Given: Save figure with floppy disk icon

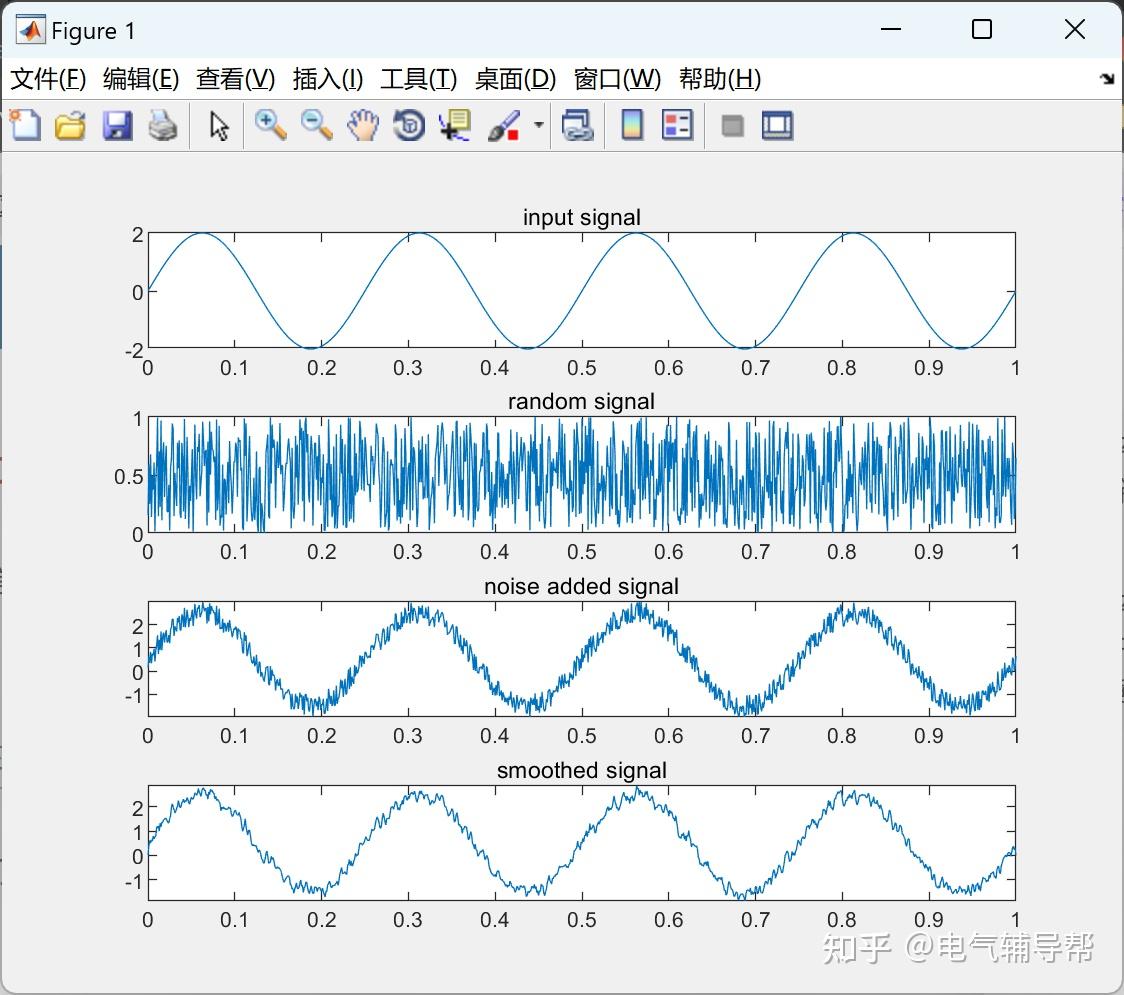Looking at the screenshot, I should tap(117, 125).
